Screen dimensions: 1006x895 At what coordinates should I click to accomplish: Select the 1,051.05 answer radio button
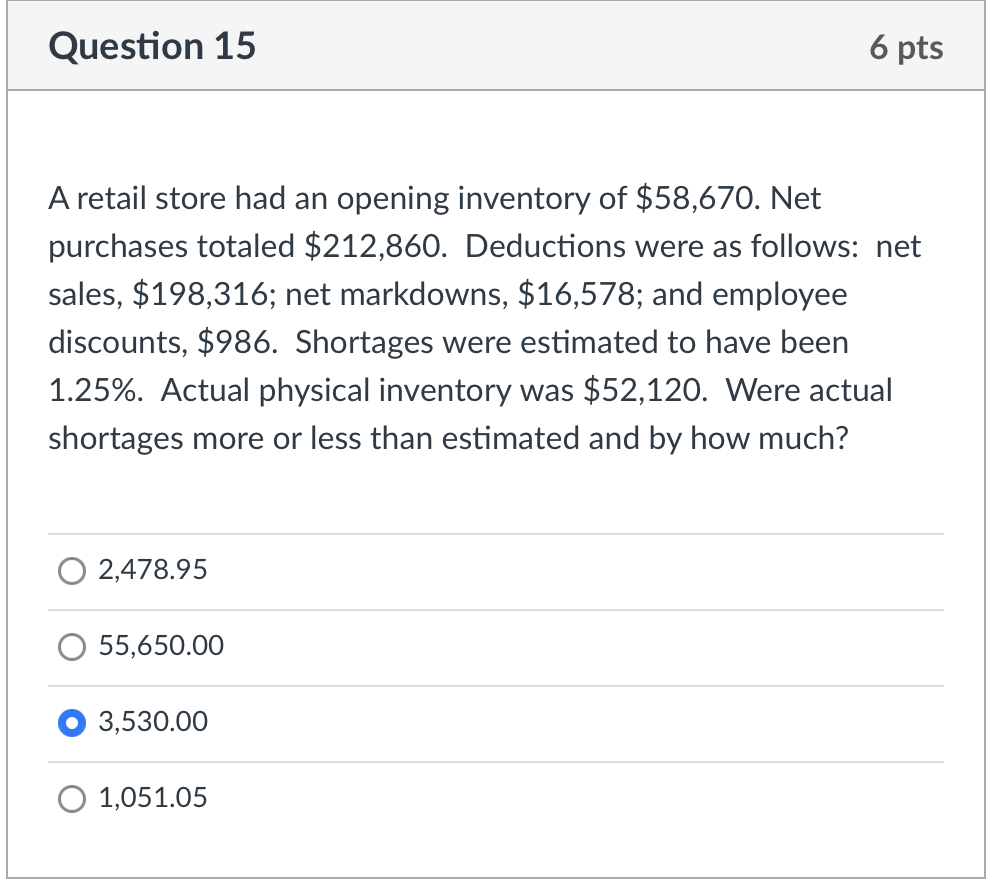[x=71, y=798]
